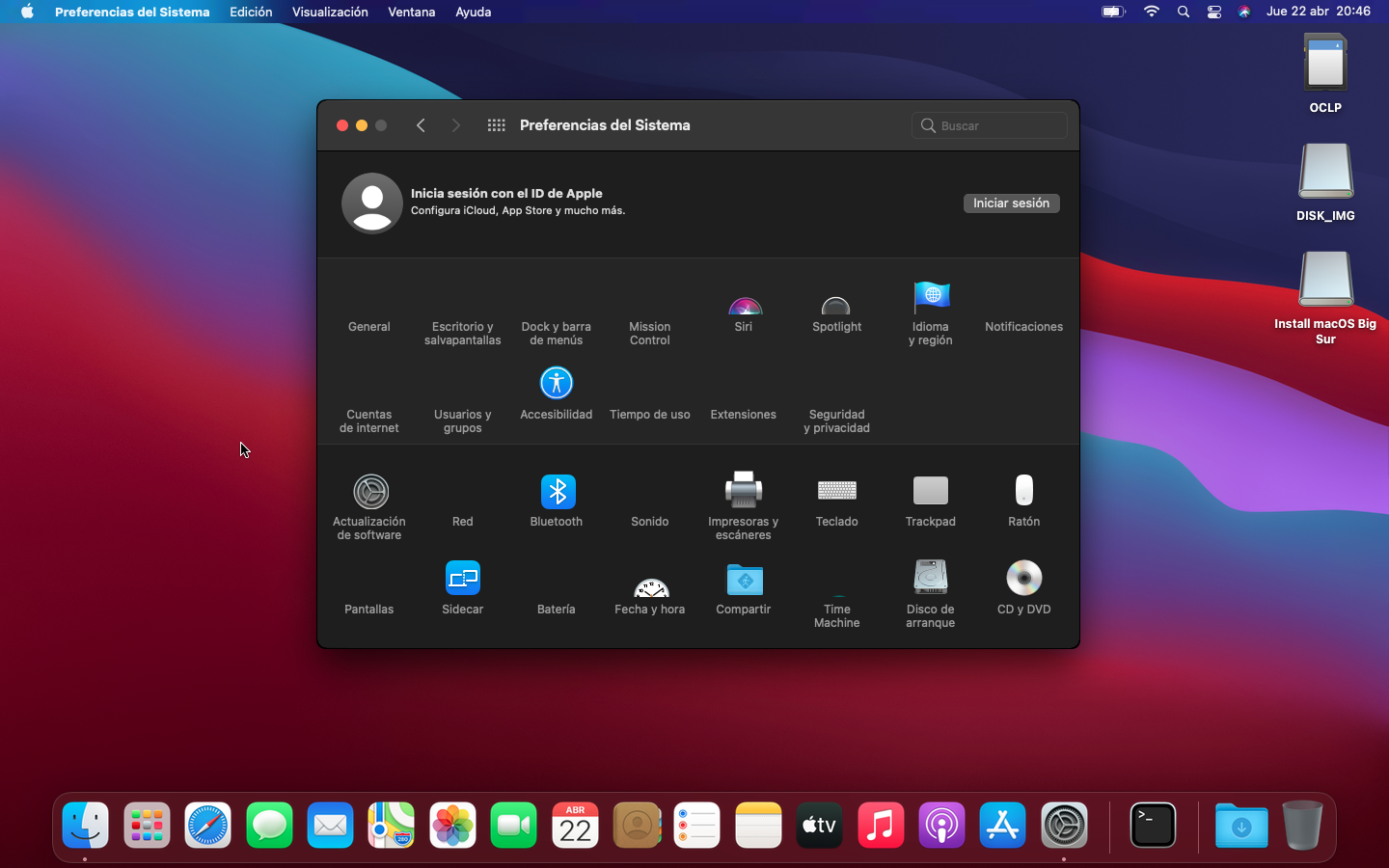Open Control Center in the menu bar
Viewport: 1389px width, 868px height.
[1213, 12]
